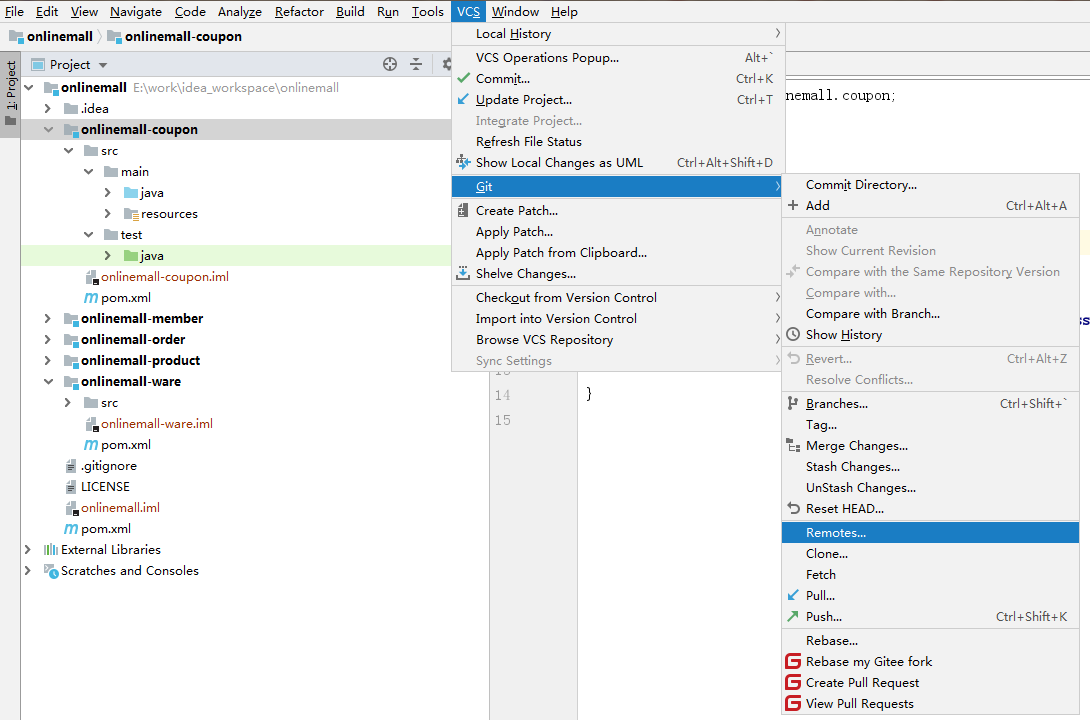Click line number 14 in gutter
Image resolution: width=1090 pixels, height=720 pixels.
(503, 395)
